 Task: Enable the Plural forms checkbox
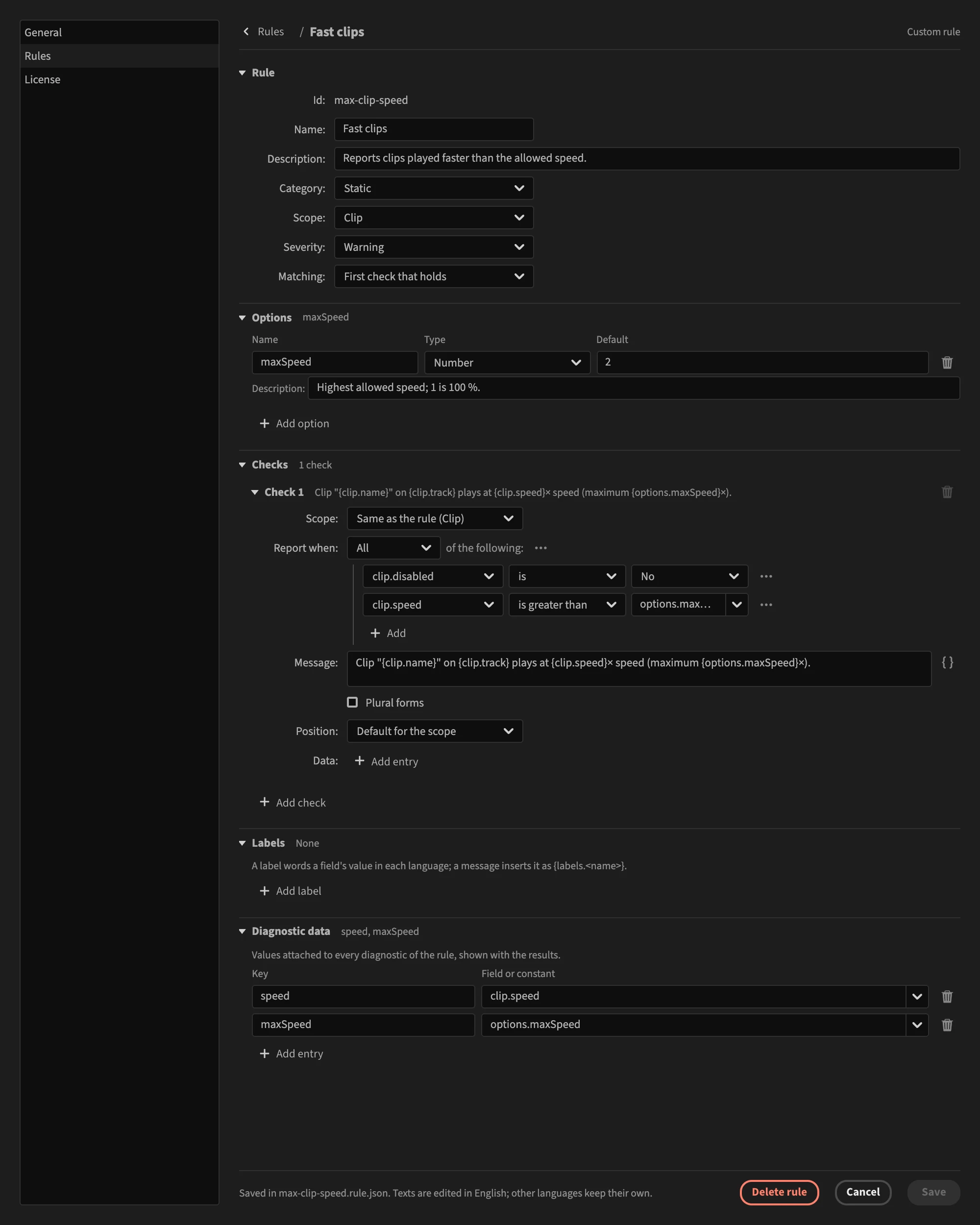click(x=352, y=702)
